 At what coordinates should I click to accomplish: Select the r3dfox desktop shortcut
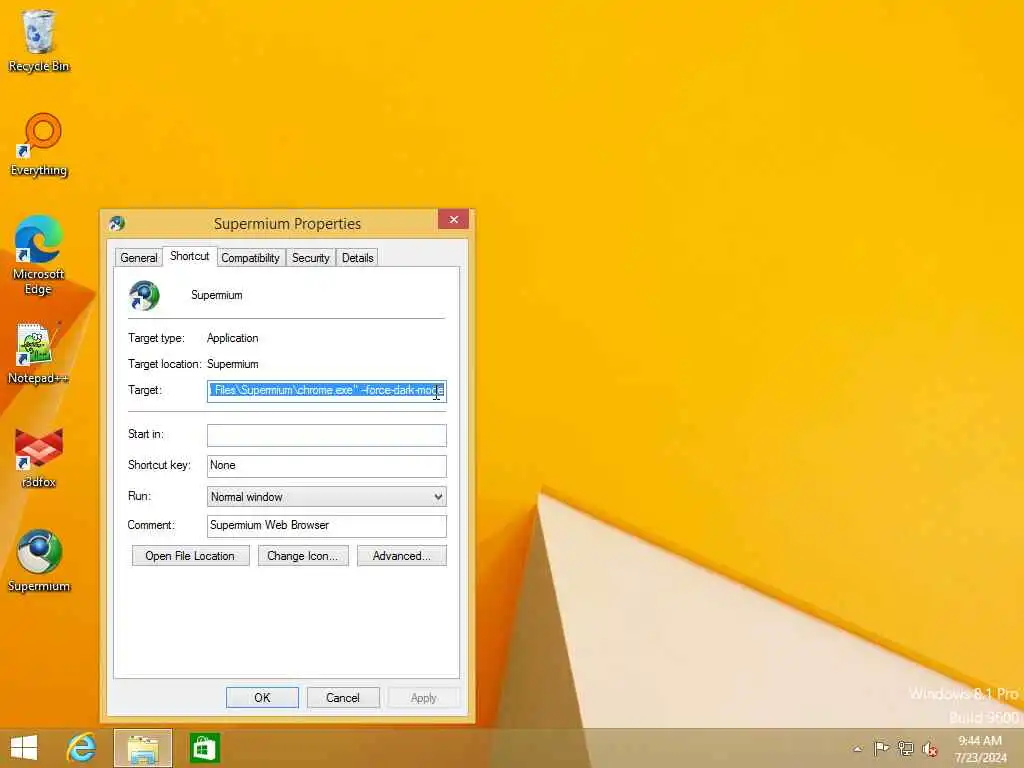39,458
